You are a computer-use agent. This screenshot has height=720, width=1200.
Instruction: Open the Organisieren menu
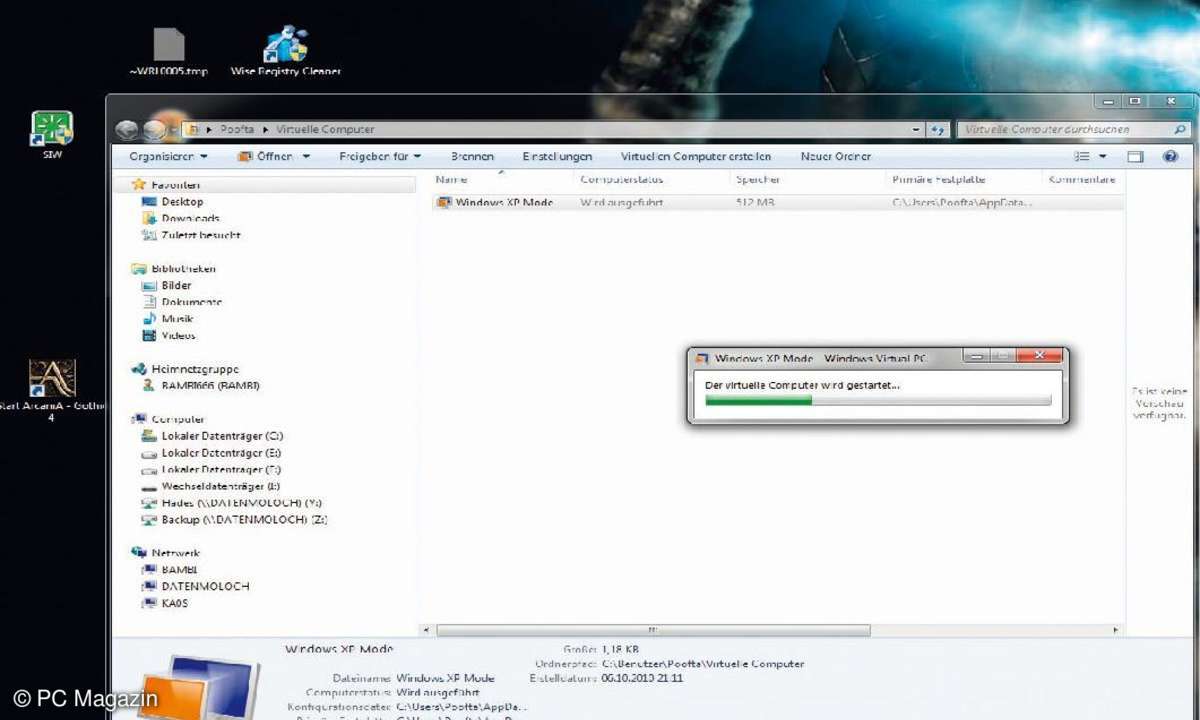(x=168, y=157)
